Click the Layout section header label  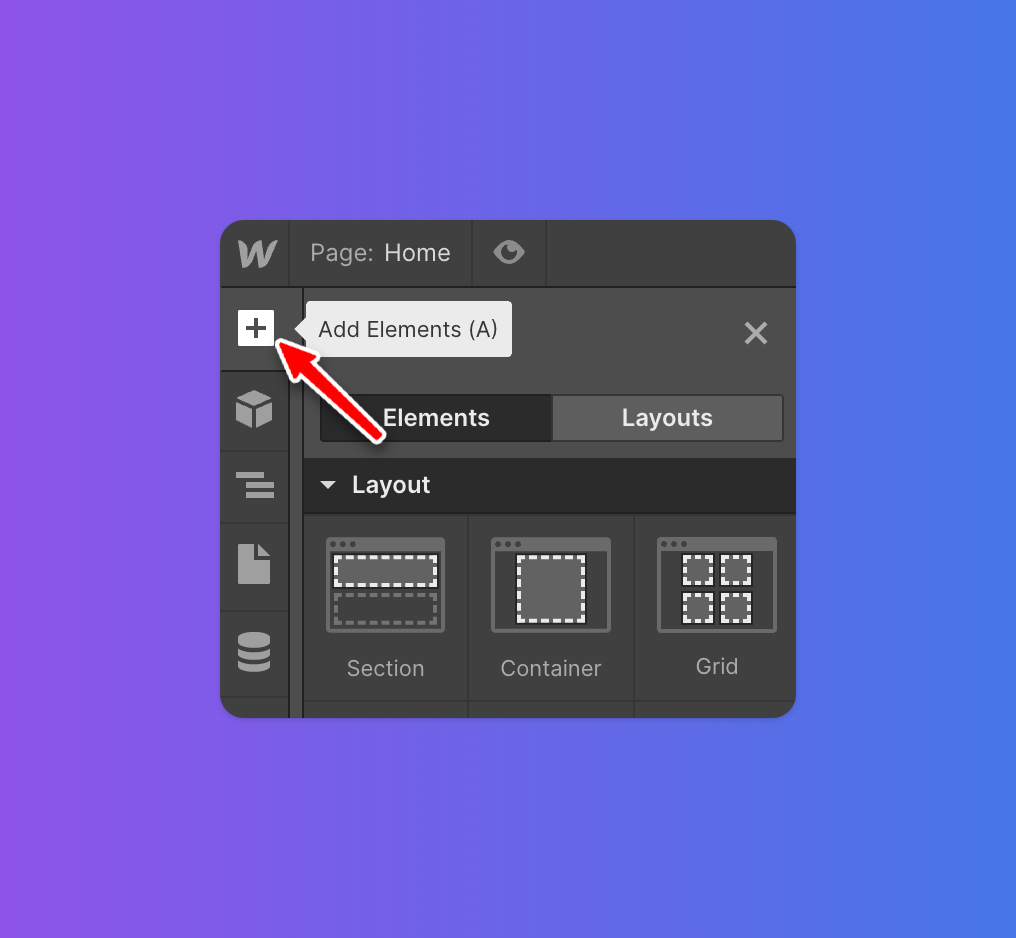[391, 485]
